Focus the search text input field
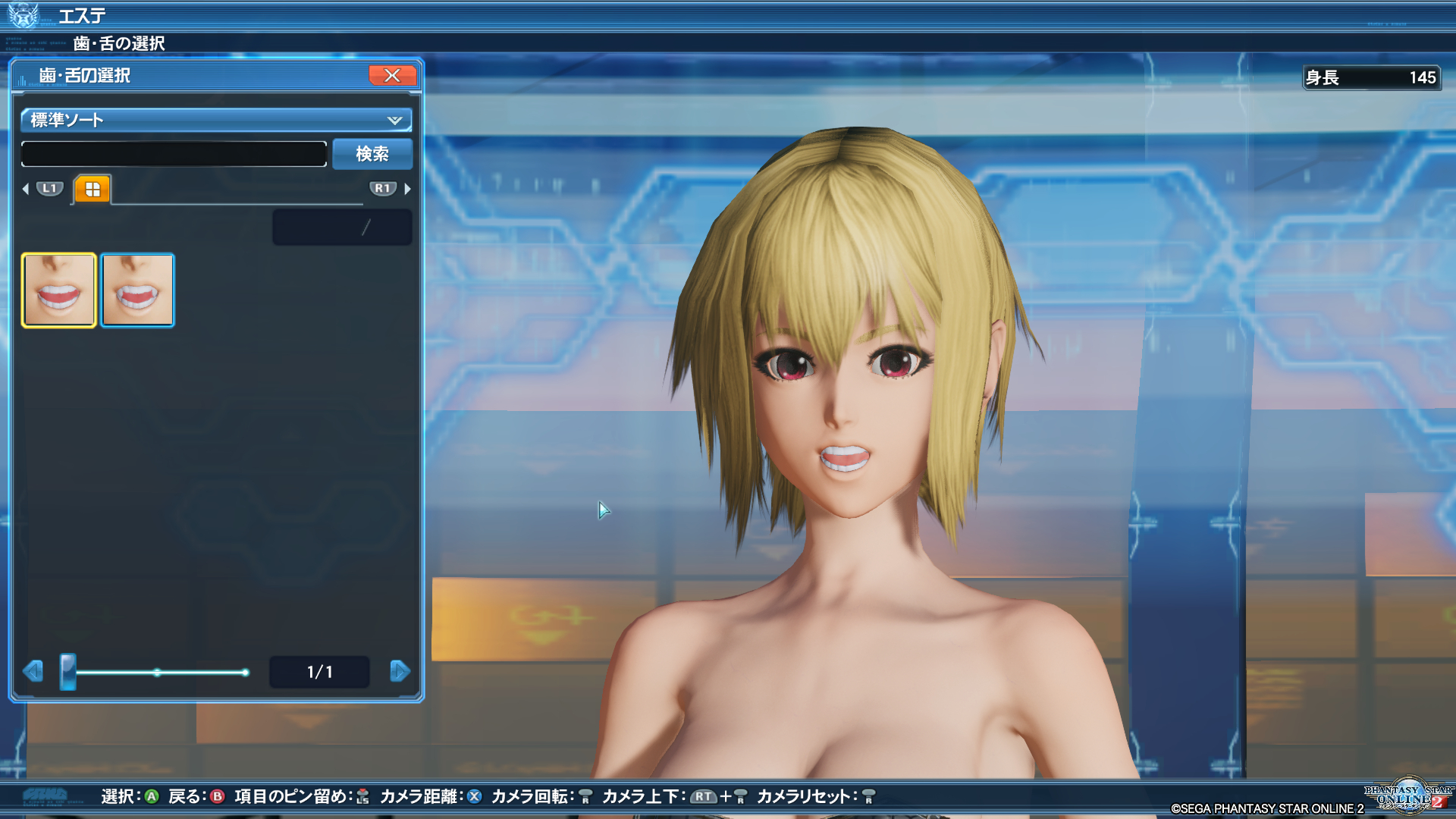This screenshot has width=1456, height=819. coord(174,154)
